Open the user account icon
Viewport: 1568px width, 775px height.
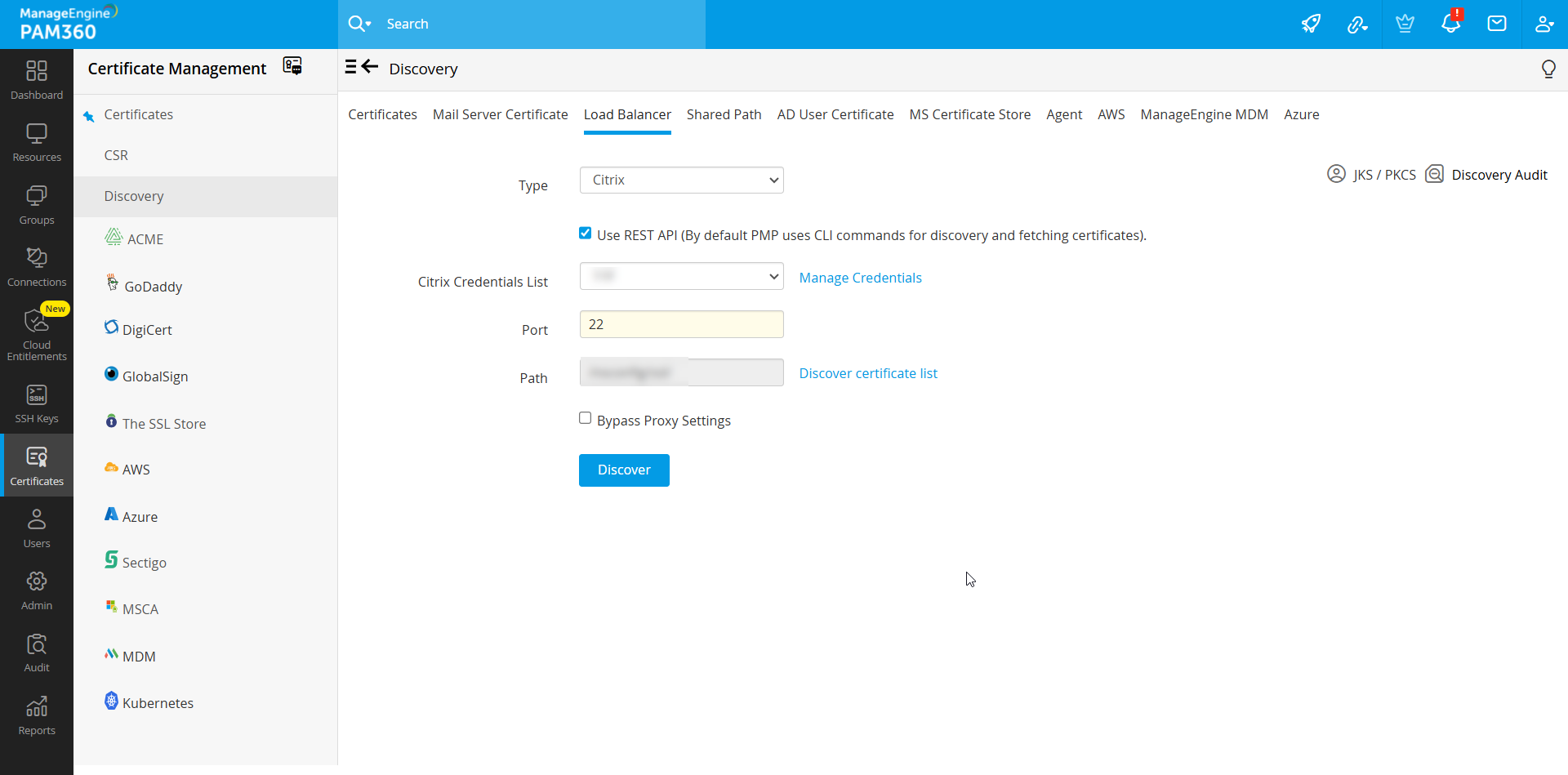point(1543,24)
